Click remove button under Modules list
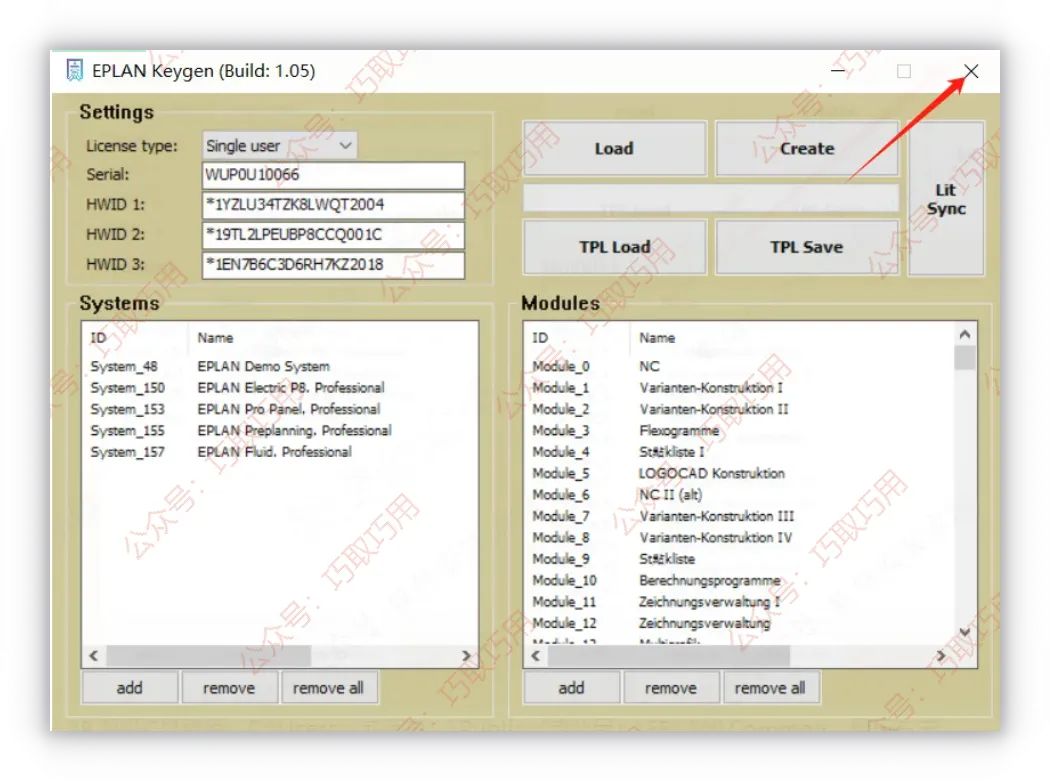 point(671,688)
